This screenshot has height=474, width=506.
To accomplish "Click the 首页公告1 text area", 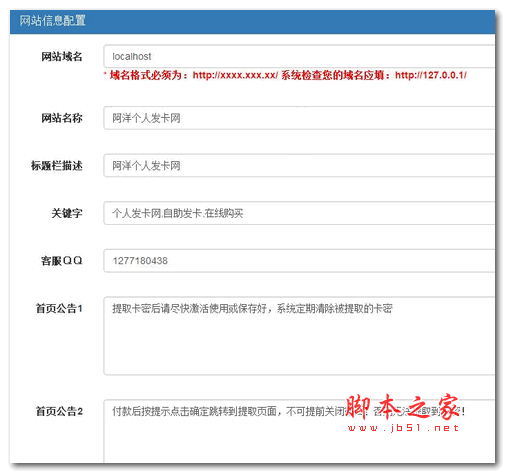I will click(x=299, y=336).
